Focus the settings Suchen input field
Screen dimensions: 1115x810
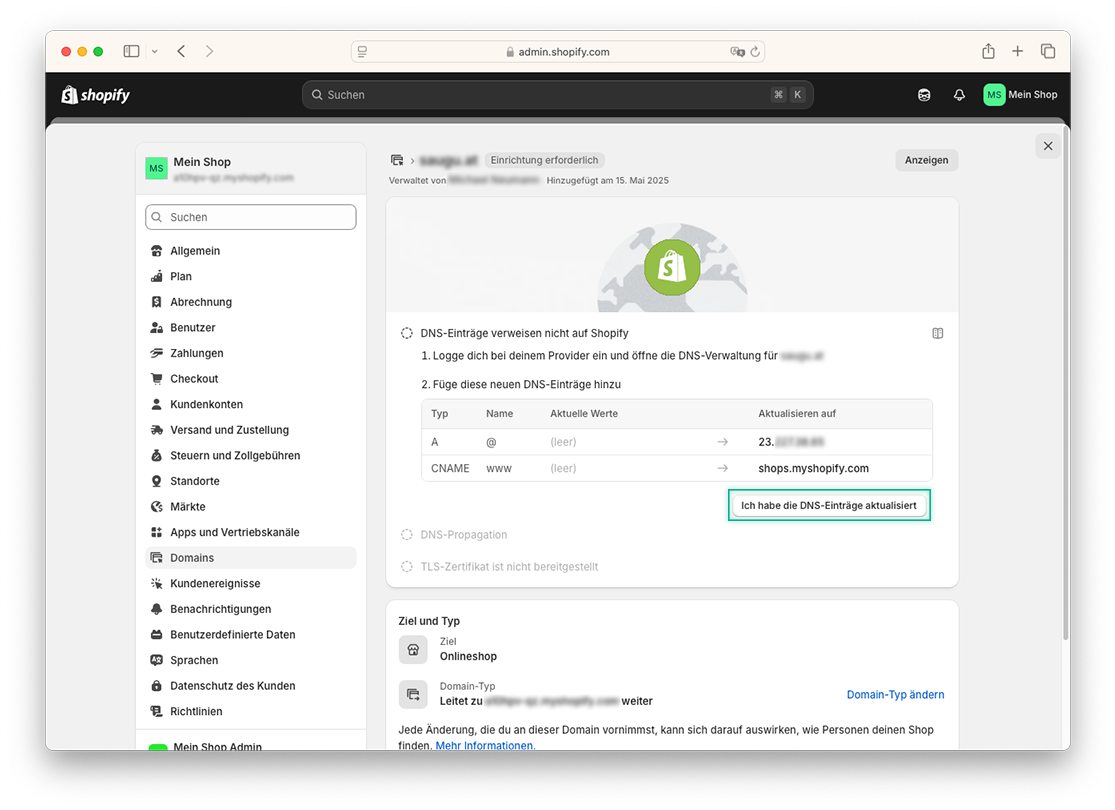(x=250, y=217)
